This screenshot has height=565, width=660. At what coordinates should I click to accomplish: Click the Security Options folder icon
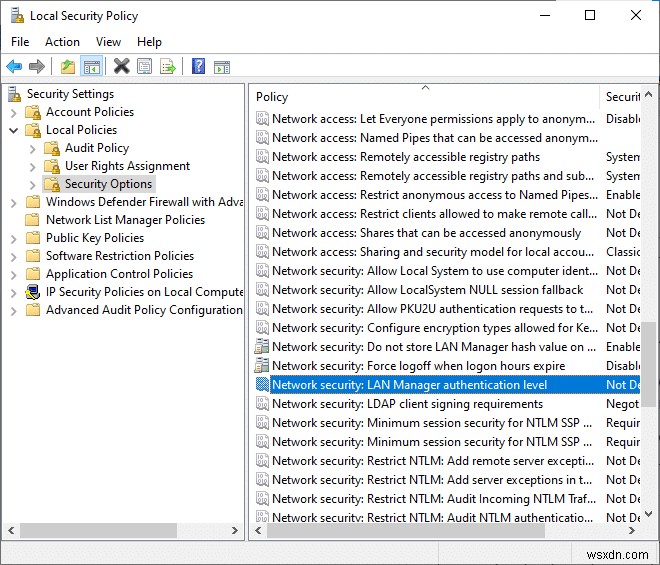[x=52, y=184]
